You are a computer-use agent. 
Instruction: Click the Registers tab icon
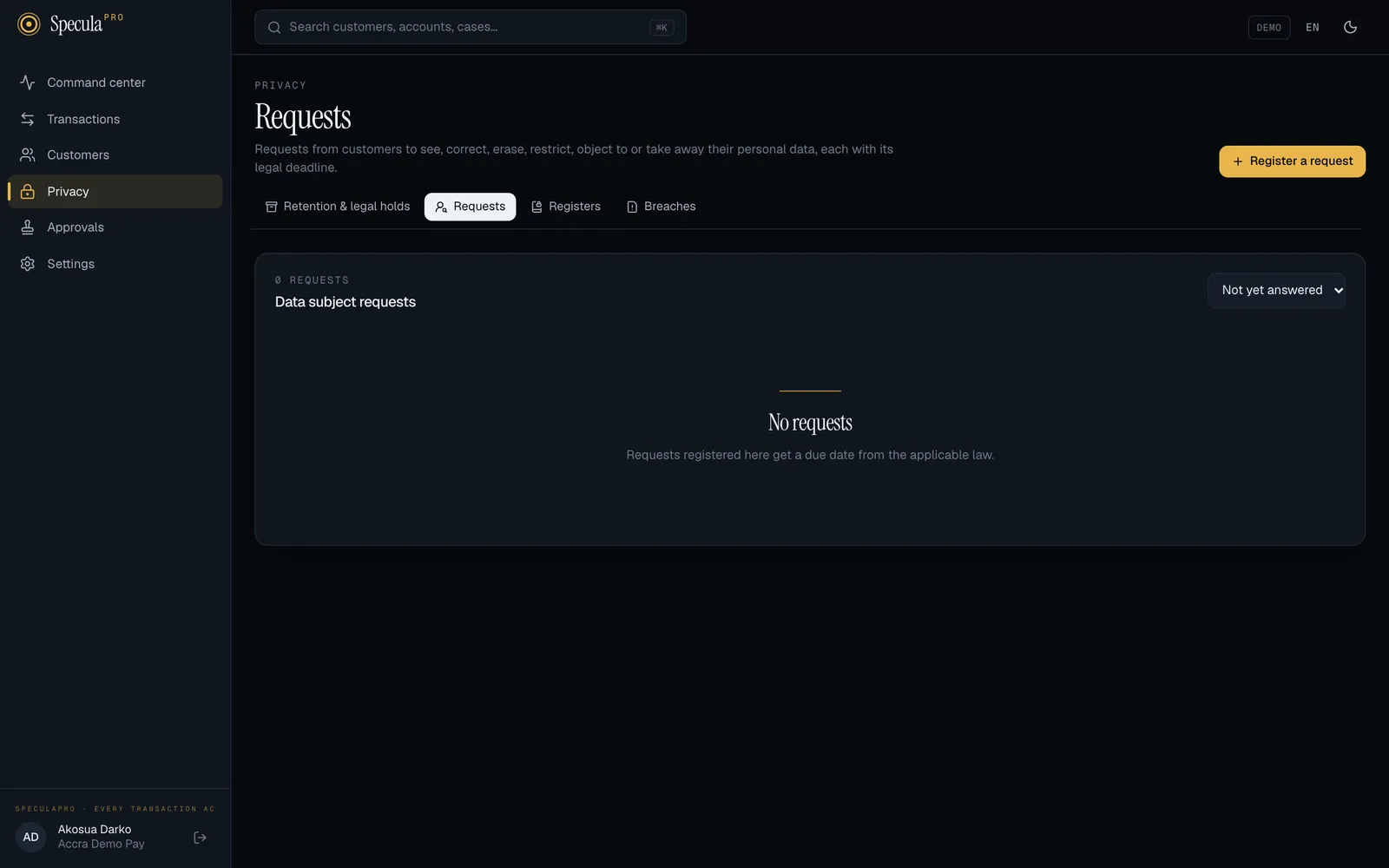[x=537, y=207]
